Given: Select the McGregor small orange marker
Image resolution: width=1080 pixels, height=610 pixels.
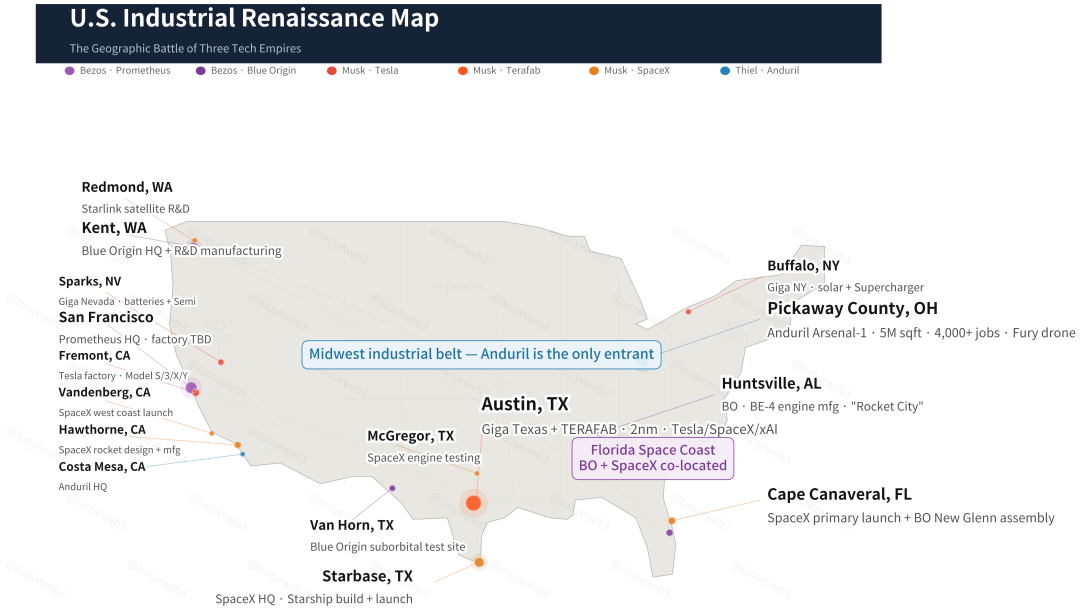Looking at the screenshot, I should [x=477, y=473].
